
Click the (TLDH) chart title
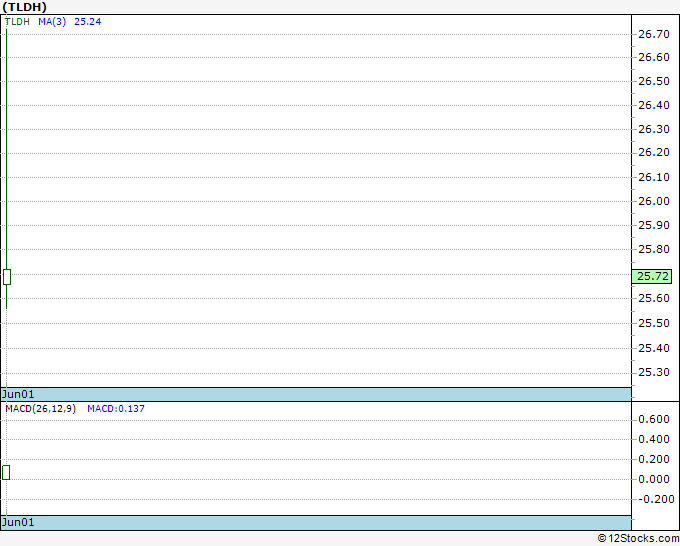coord(24,7)
